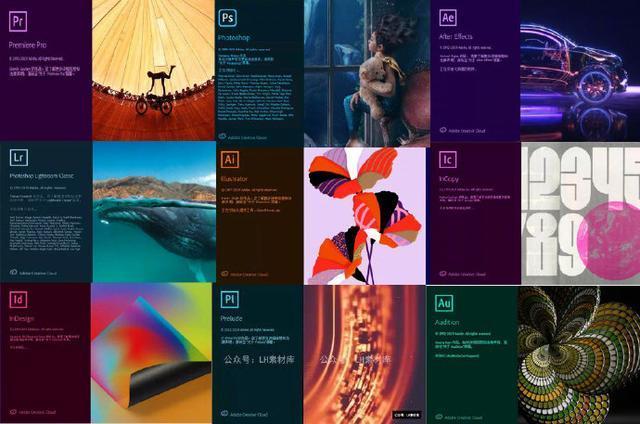
Task: Open the rainbow gradient paper artwork in InDesign
Action: tap(151, 353)
